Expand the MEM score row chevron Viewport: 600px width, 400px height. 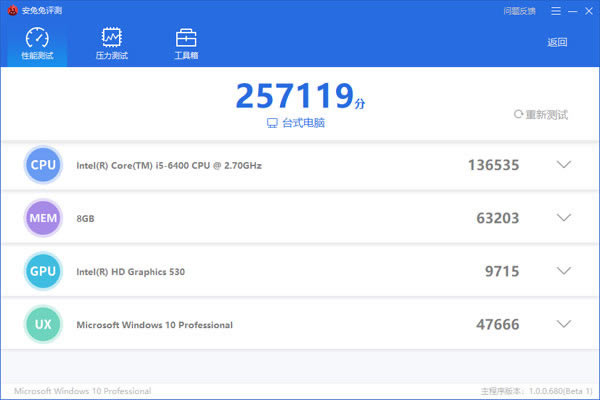pyautogui.click(x=564, y=218)
